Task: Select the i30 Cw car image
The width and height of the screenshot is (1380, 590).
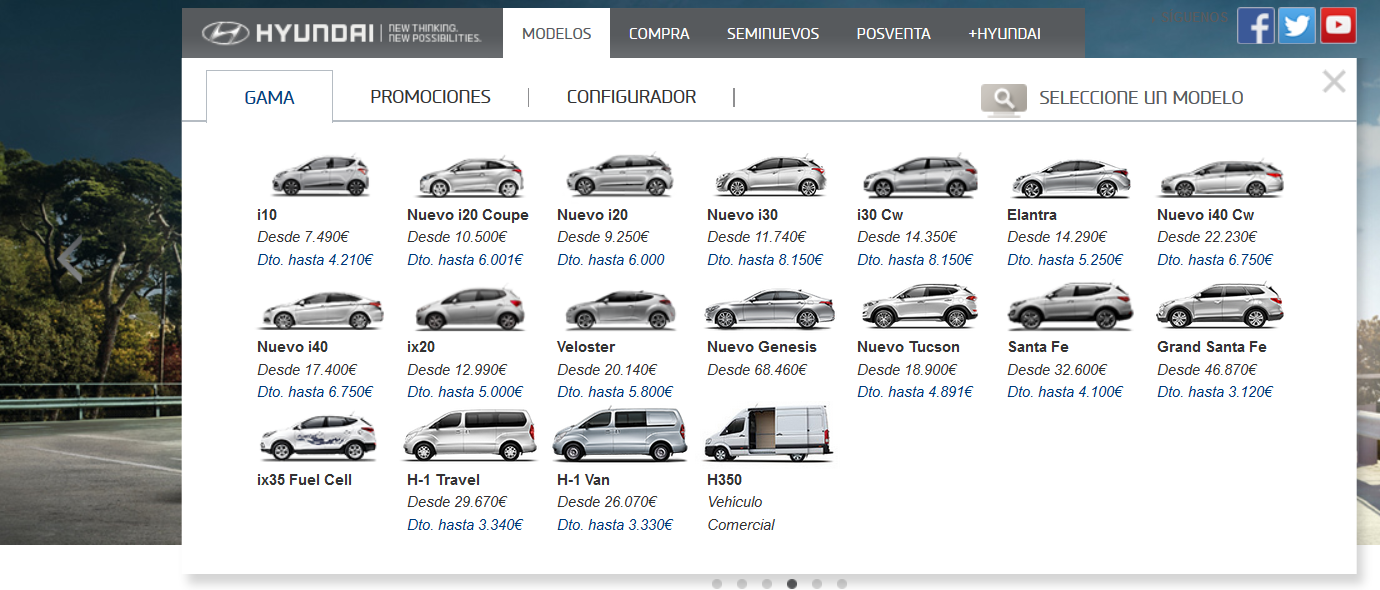Action: click(x=919, y=177)
